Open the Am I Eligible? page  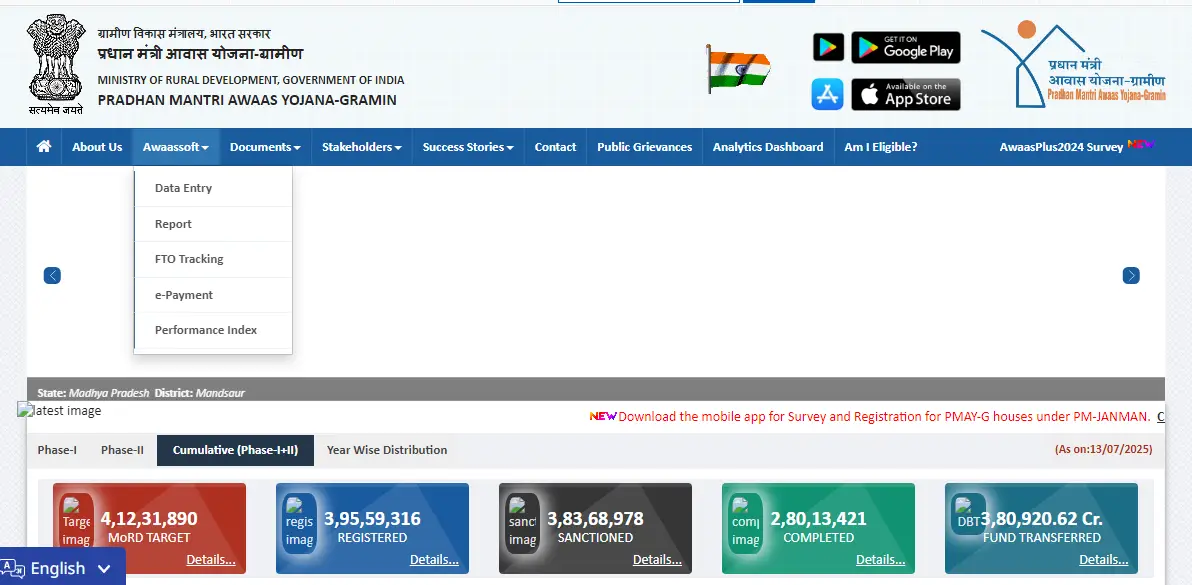point(880,147)
